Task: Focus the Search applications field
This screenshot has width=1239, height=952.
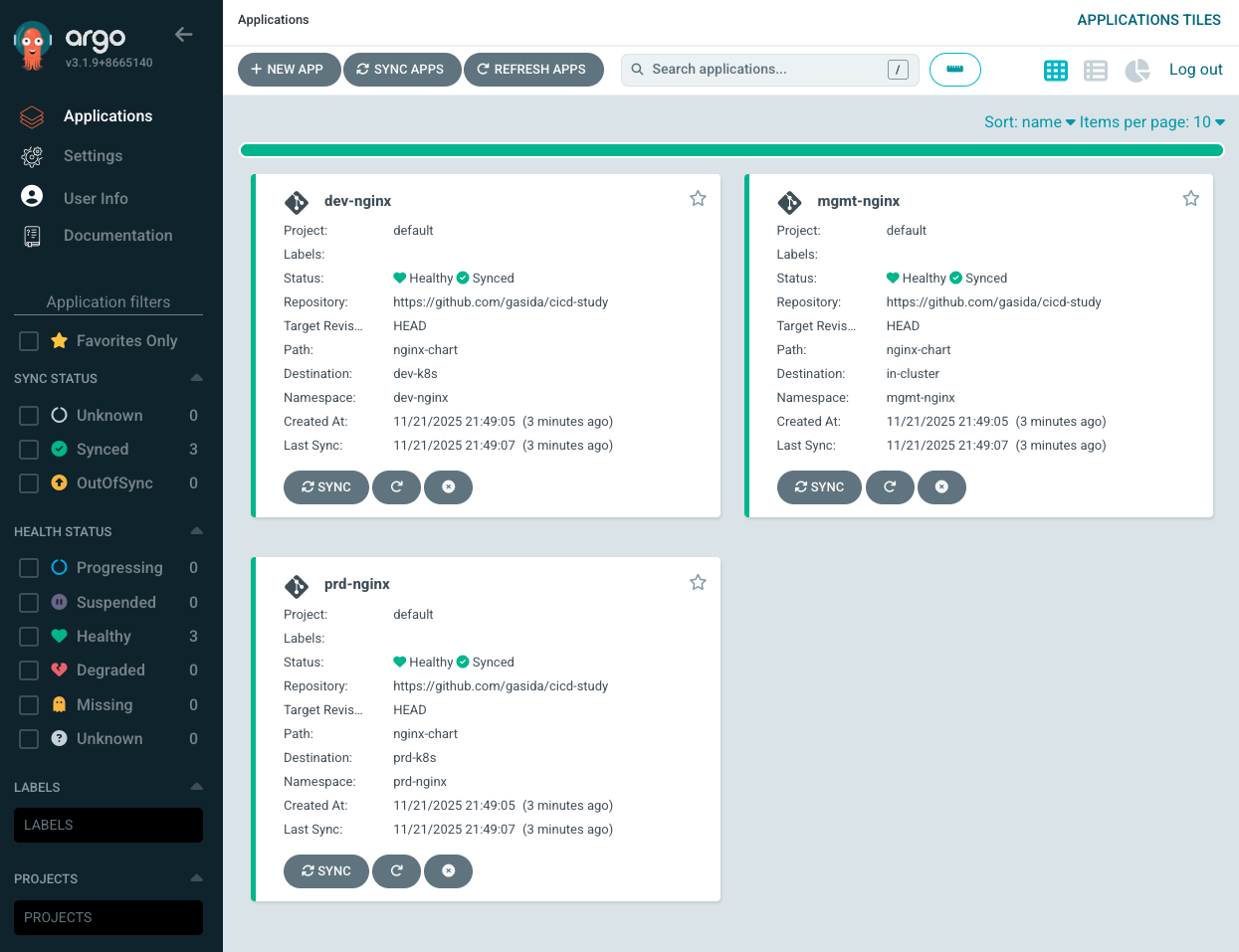Action: 769,70
